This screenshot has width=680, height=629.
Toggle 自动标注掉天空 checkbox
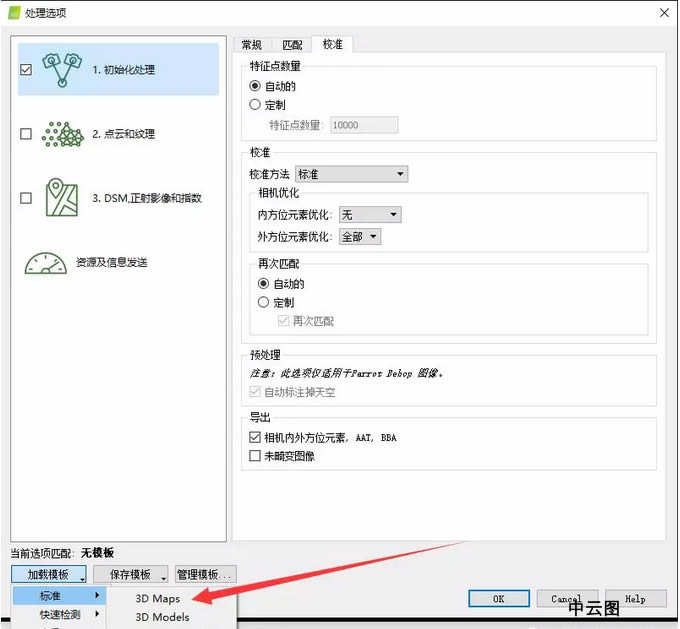coord(255,392)
